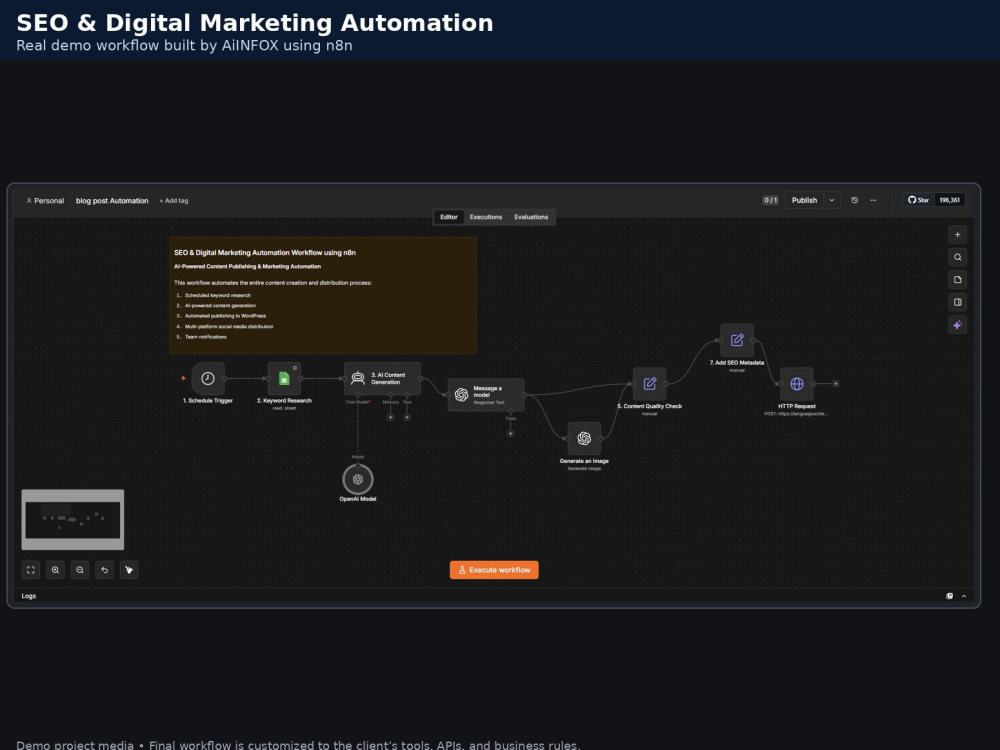The height and width of the screenshot is (750, 1000).
Task: Open the OpenAI Model circular node
Action: click(x=358, y=480)
